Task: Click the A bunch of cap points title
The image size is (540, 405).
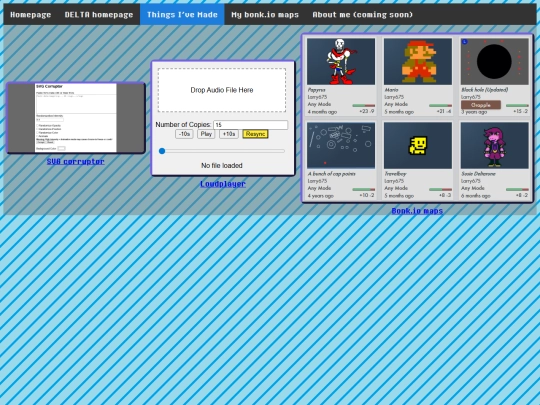Action: [332, 174]
